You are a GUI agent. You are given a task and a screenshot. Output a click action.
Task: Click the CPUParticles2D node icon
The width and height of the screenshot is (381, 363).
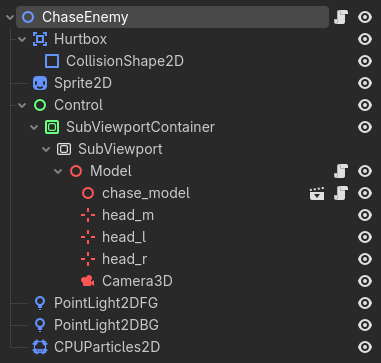[x=40, y=347]
